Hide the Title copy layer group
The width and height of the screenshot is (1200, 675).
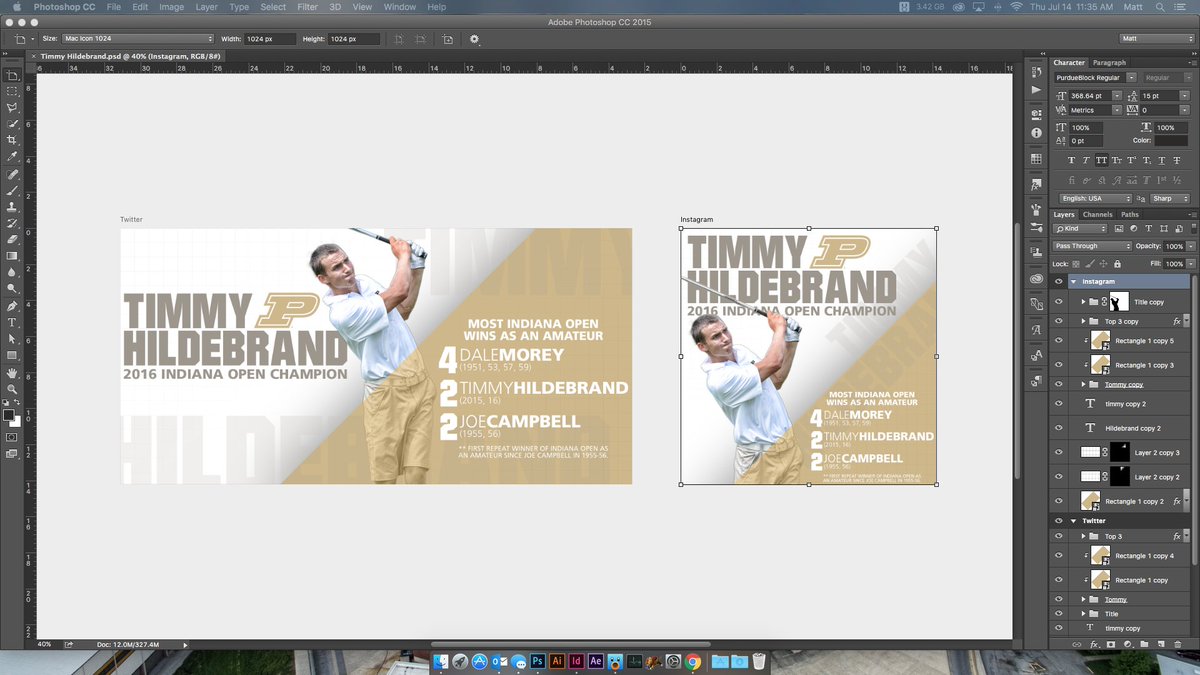pos(1059,301)
